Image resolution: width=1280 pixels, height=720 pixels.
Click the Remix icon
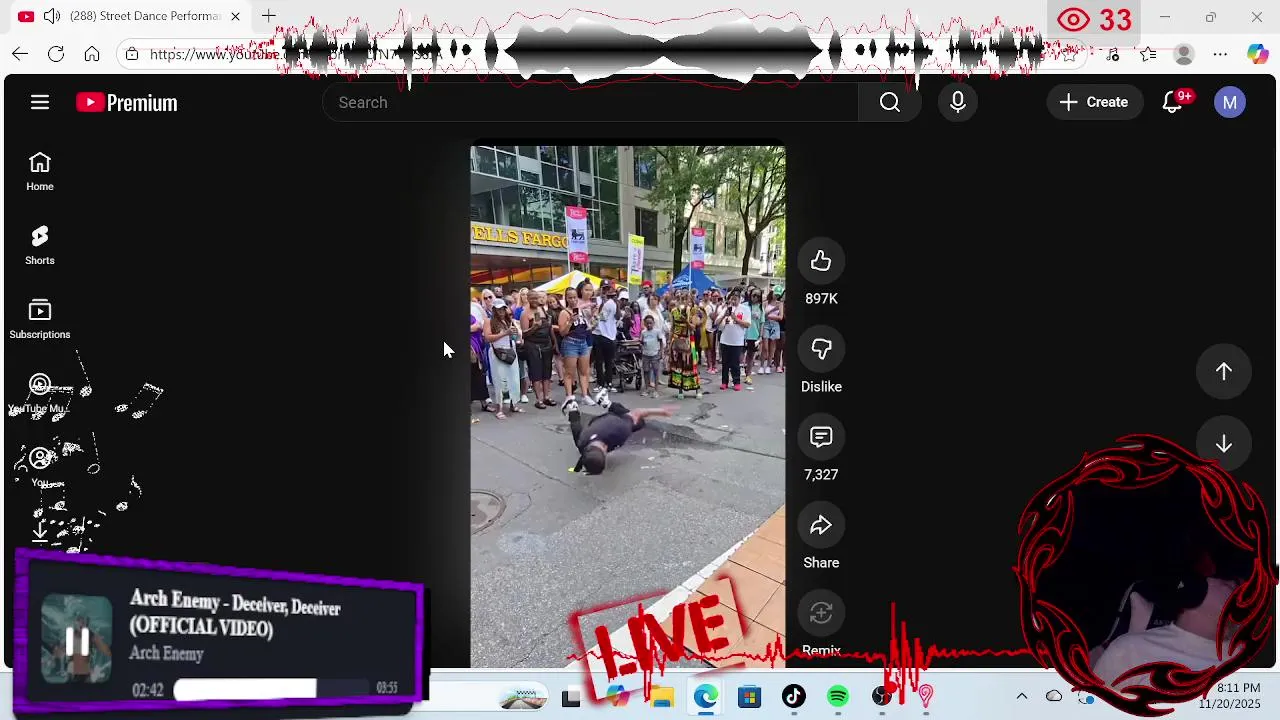click(x=821, y=613)
